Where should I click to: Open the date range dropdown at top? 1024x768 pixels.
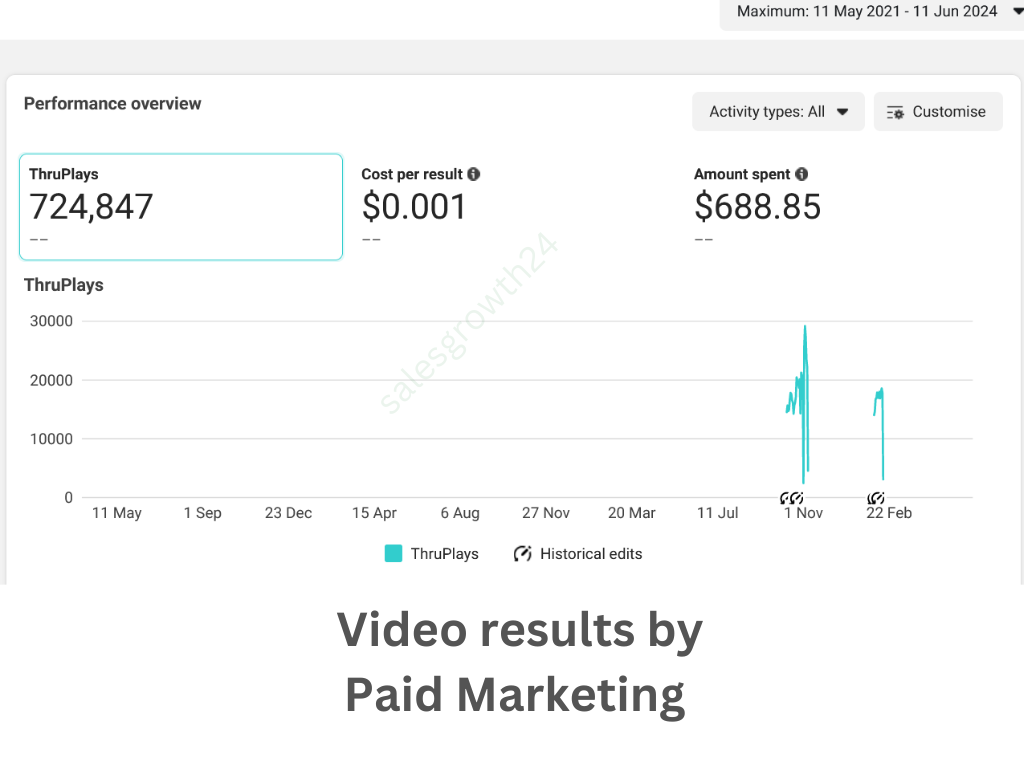pos(874,12)
